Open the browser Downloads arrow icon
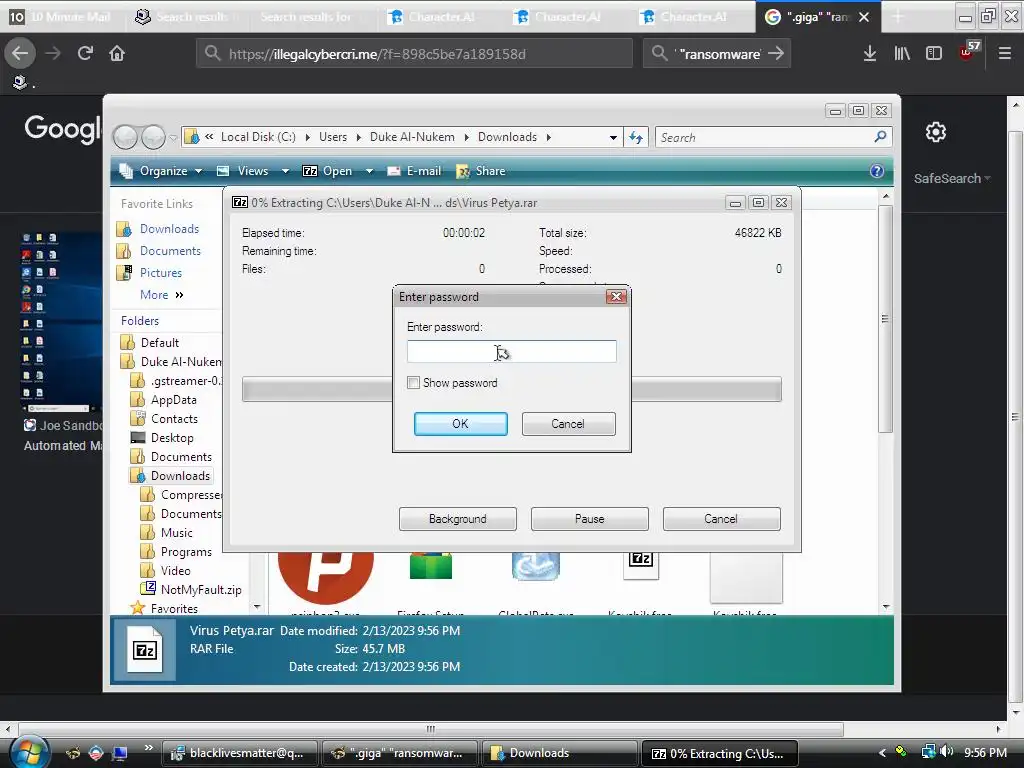The height and width of the screenshot is (768, 1024). [x=869, y=54]
